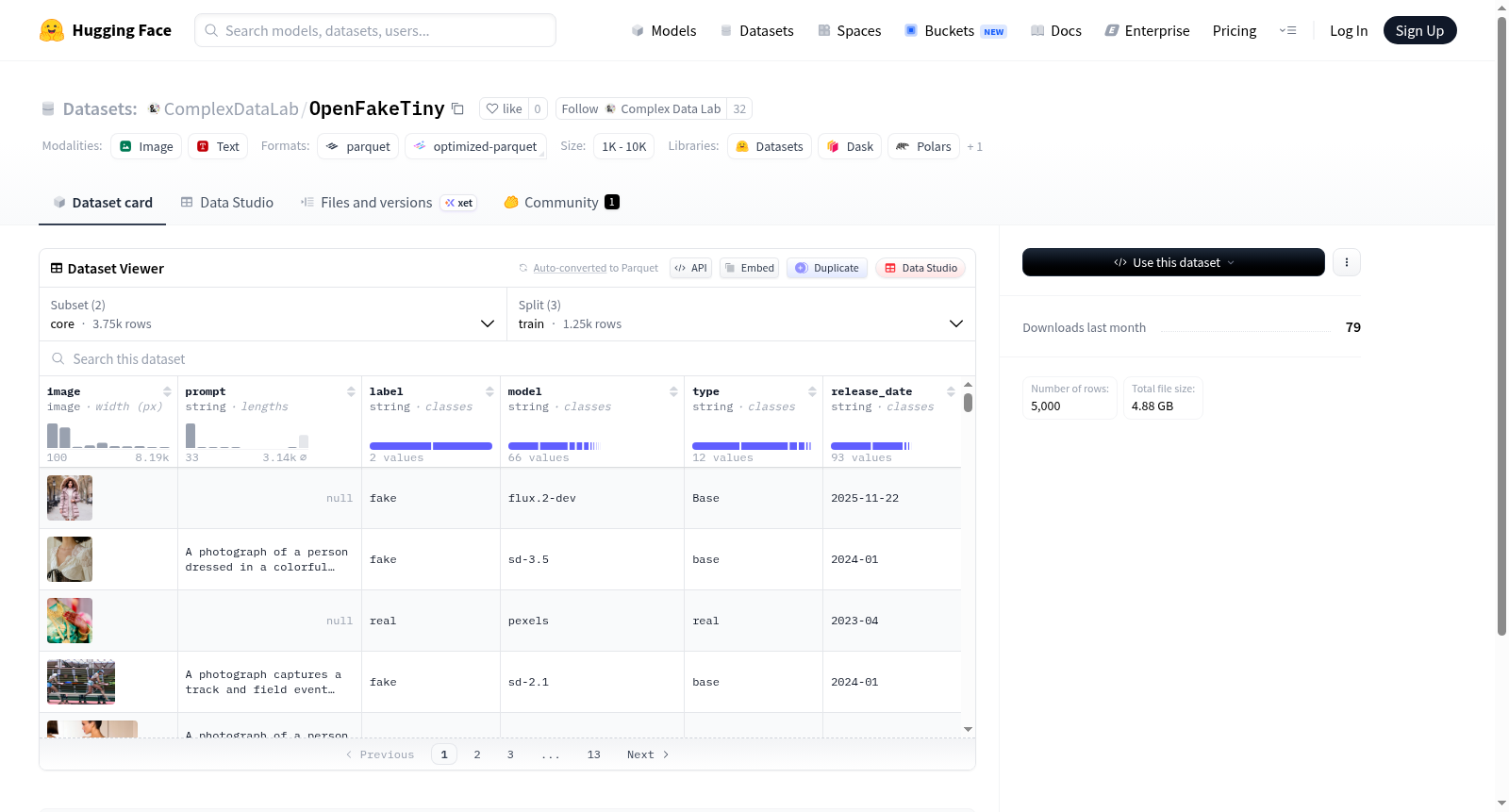The width and height of the screenshot is (1509, 812).
Task: Click the page vertical scrollbar
Action: pyautogui.click(x=1501, y=325)
